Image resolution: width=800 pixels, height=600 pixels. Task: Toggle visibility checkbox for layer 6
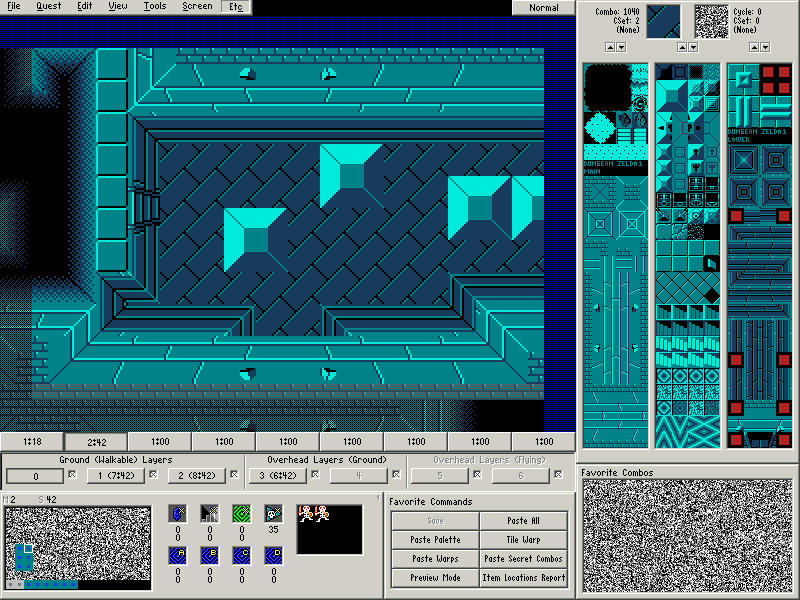(x=558, y=474)
